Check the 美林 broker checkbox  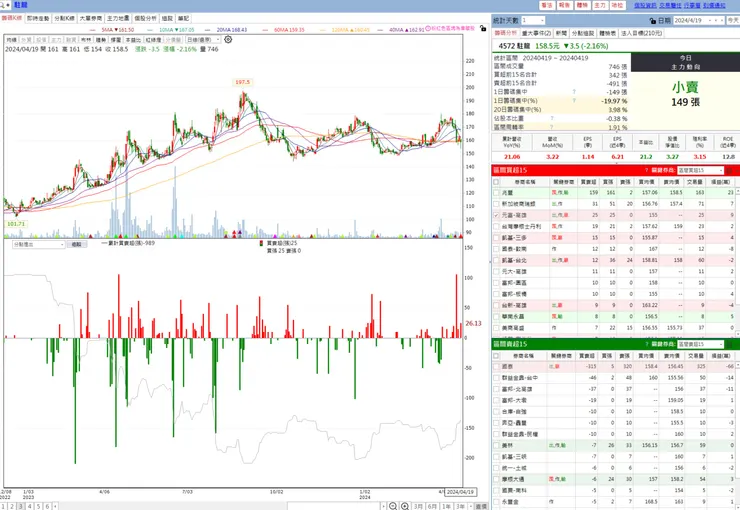(x=496, y=445)
